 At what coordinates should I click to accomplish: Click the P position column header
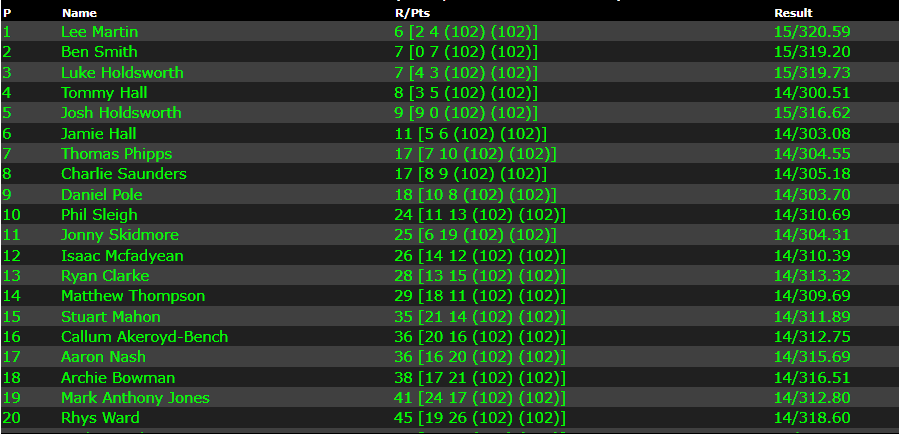coord(7,13)
